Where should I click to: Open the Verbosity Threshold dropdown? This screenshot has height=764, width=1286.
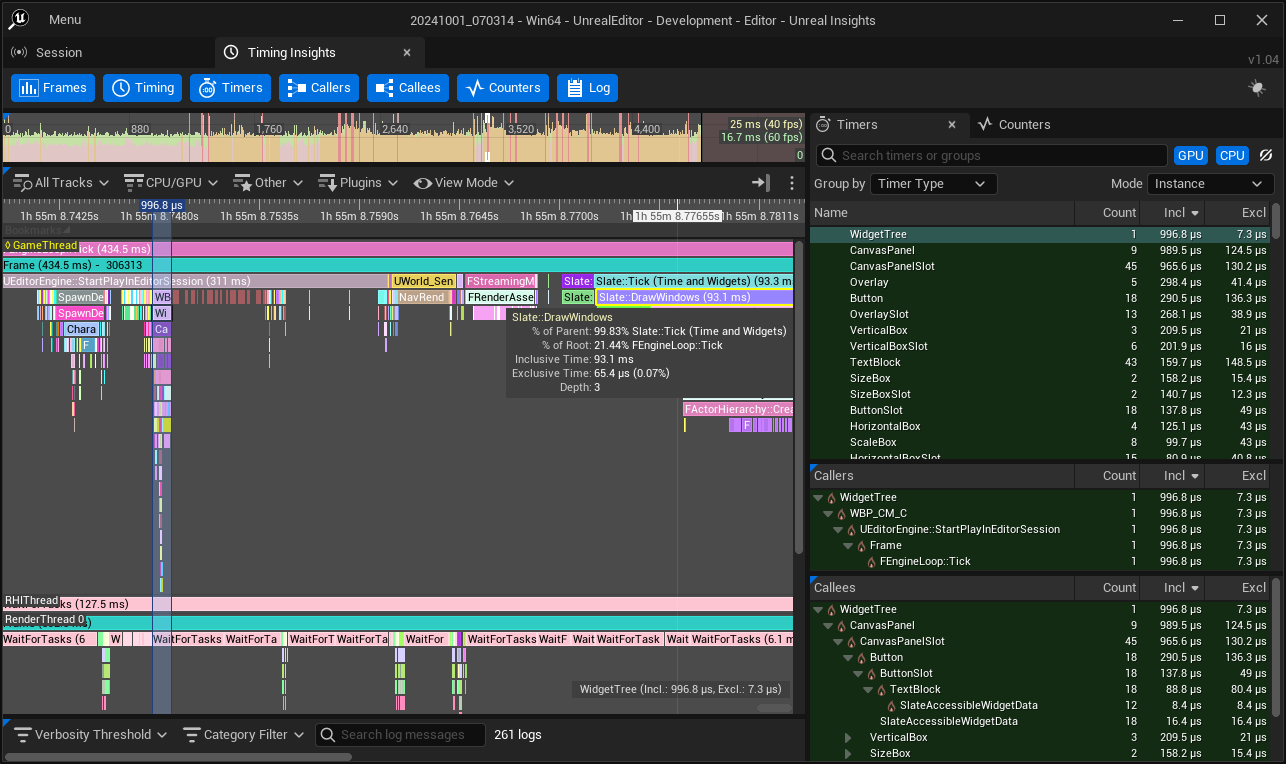(x=90, y=735)
